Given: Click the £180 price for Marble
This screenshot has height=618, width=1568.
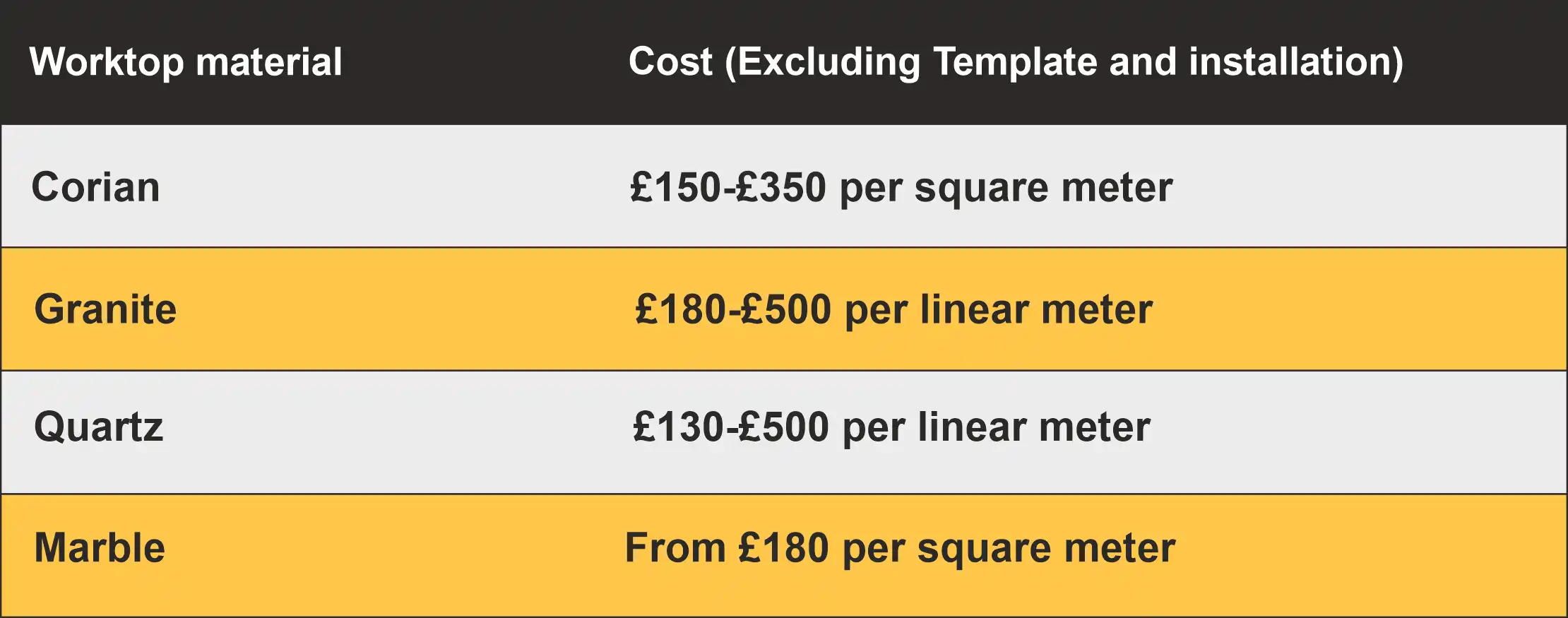Looking at the screenshot, I should click(x=783, y=548).
